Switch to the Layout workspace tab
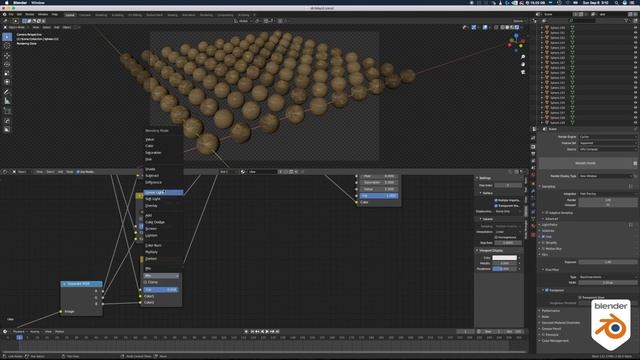The height and width of the screenshot is (360, 640). [70, 15]
